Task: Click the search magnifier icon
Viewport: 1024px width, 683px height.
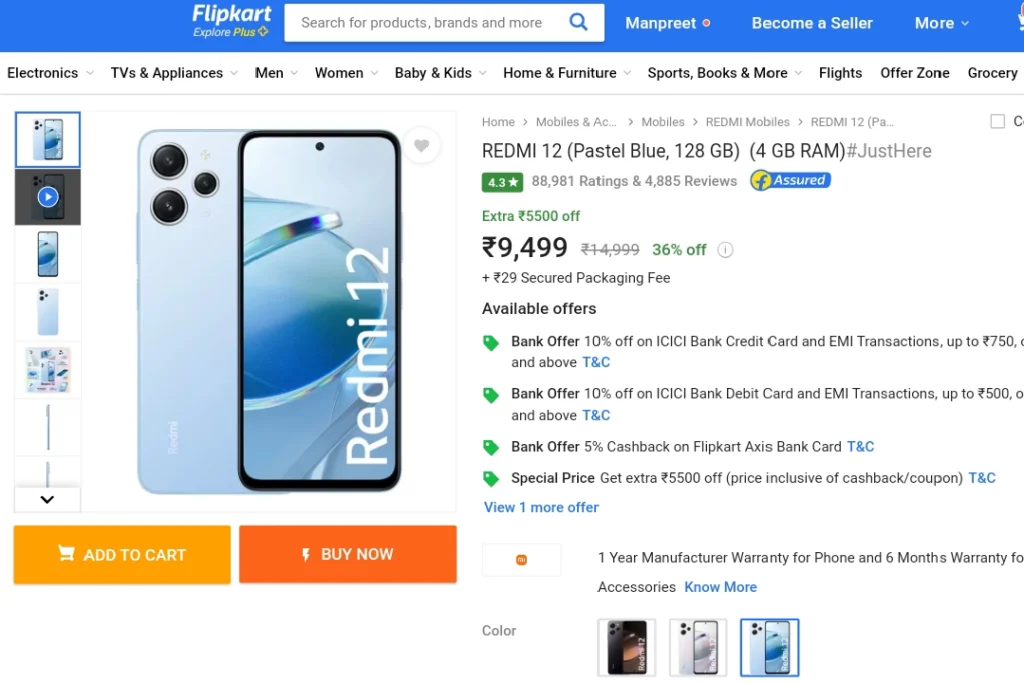Action: [578, 22]
